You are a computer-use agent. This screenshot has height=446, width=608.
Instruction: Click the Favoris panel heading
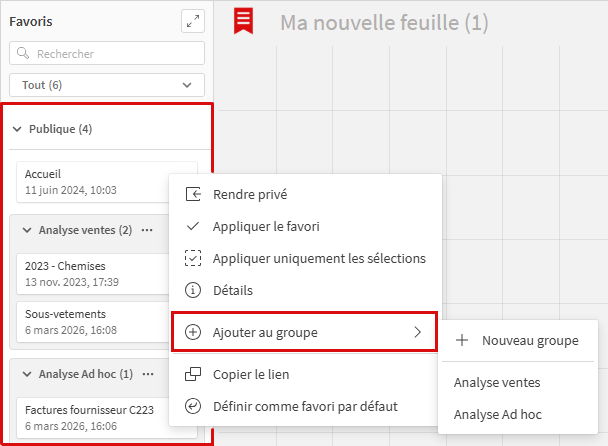click(31, 21)
